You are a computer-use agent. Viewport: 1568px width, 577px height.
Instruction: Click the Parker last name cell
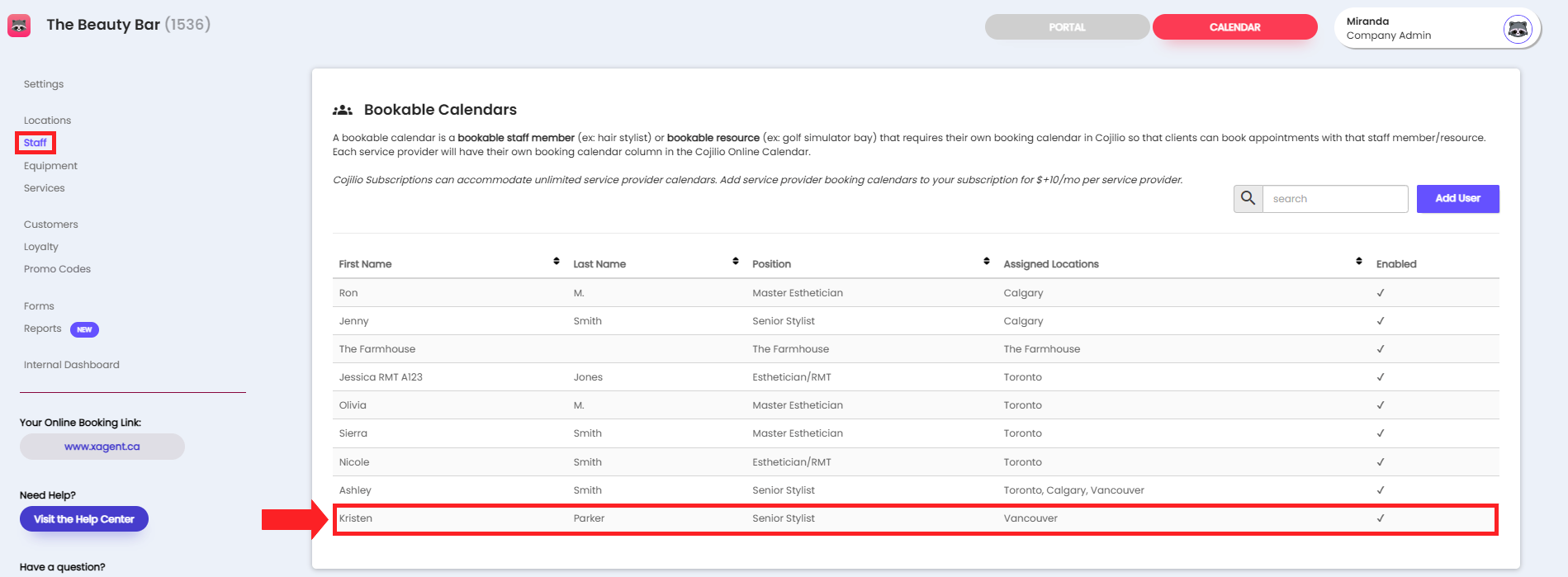pyautogui.click(x=589, y=518)
